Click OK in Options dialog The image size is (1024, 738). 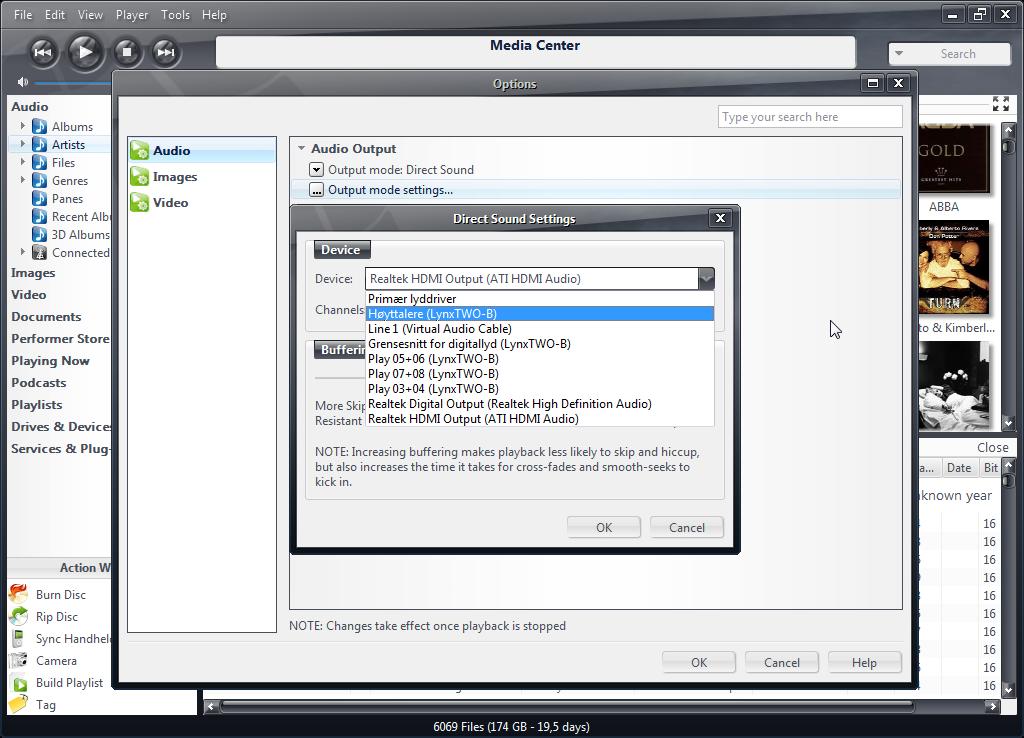pos(699,662)
